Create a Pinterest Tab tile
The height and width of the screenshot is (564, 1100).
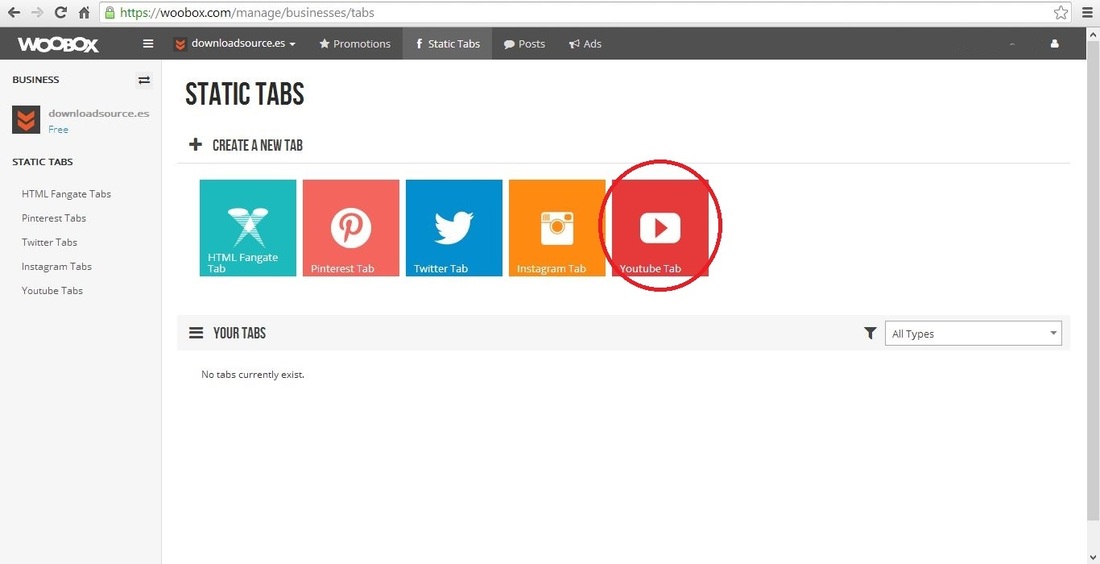(351, 228)
